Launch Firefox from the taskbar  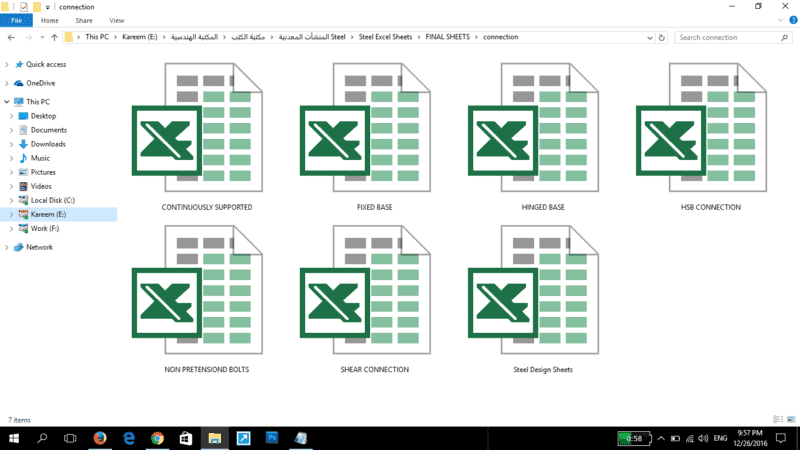coord(100,438)
